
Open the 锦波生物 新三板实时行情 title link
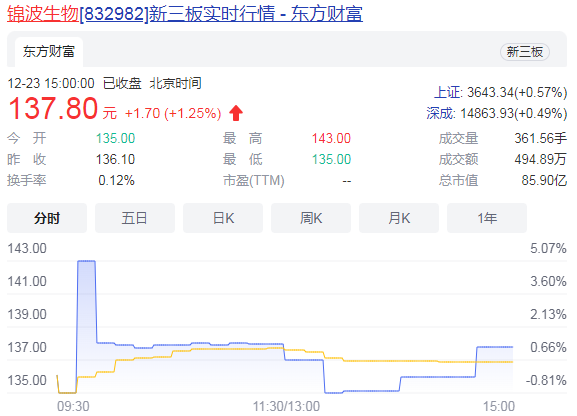(185, 14)
